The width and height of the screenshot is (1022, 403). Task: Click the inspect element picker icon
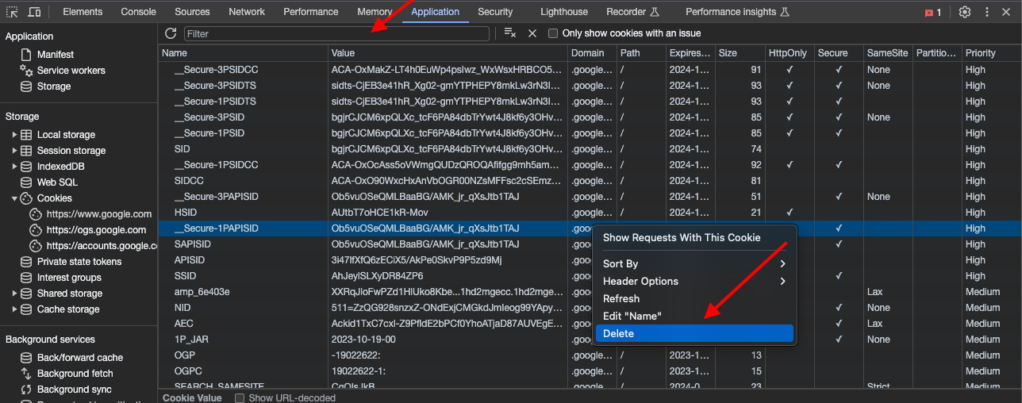(13, 12)
